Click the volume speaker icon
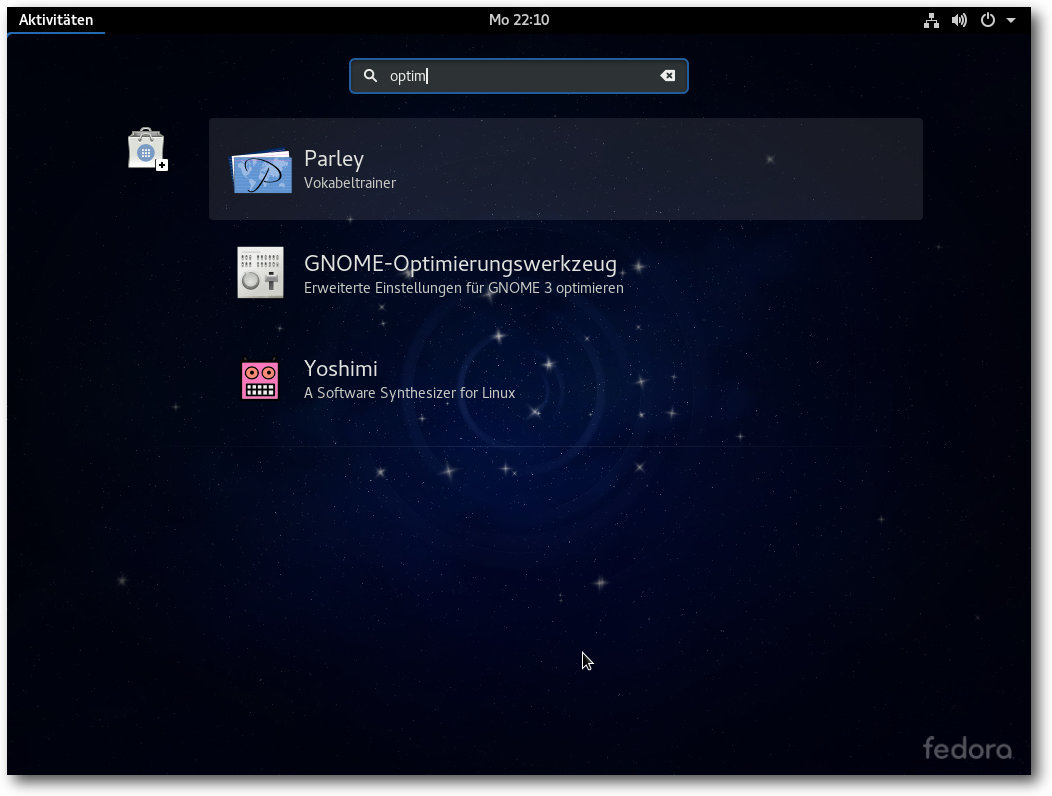This screenshot has height=796, width=1052. 959,20
